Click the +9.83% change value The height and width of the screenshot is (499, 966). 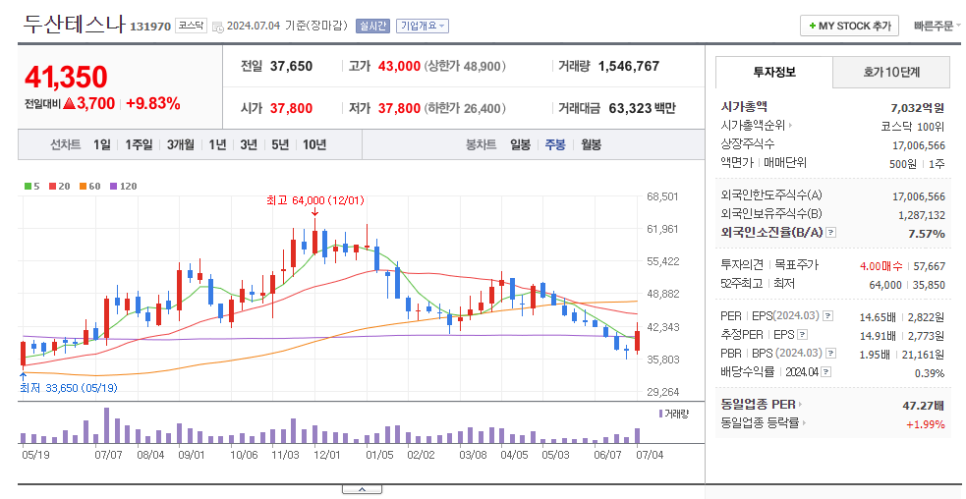pyautogui.click(x=153, y=103)
